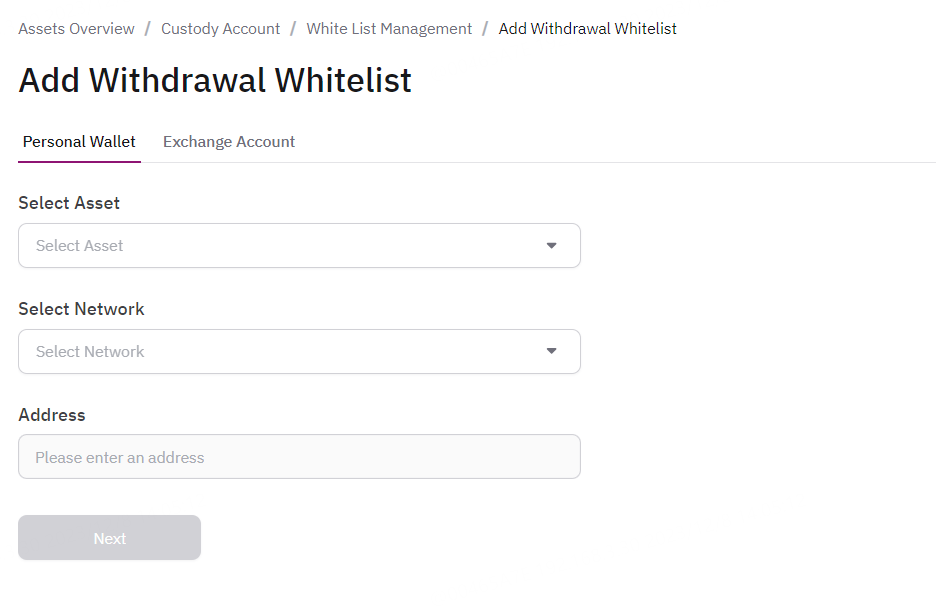Click the Add Withdrawal Whitelist breadcrumb
Screen dimensions: 936x606
[587, 29]
